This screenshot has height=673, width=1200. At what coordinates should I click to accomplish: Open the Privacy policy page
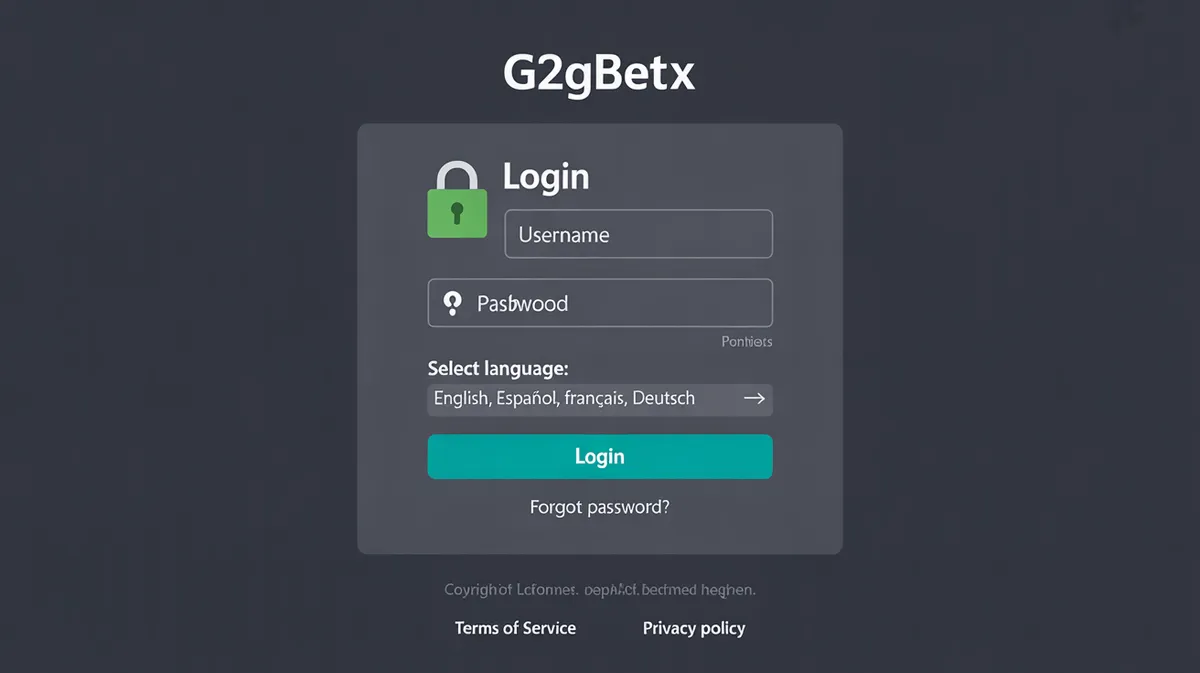(693, 628)
